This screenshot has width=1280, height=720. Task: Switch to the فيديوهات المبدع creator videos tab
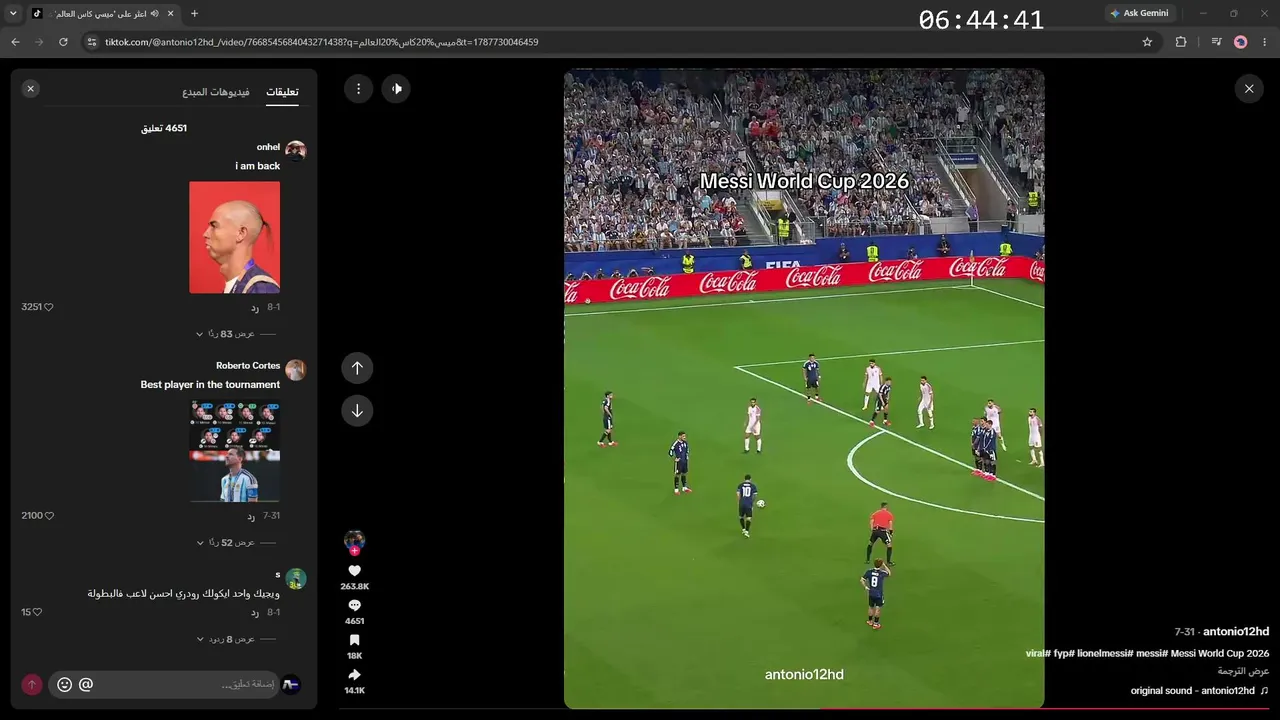(x=216, y=92)
